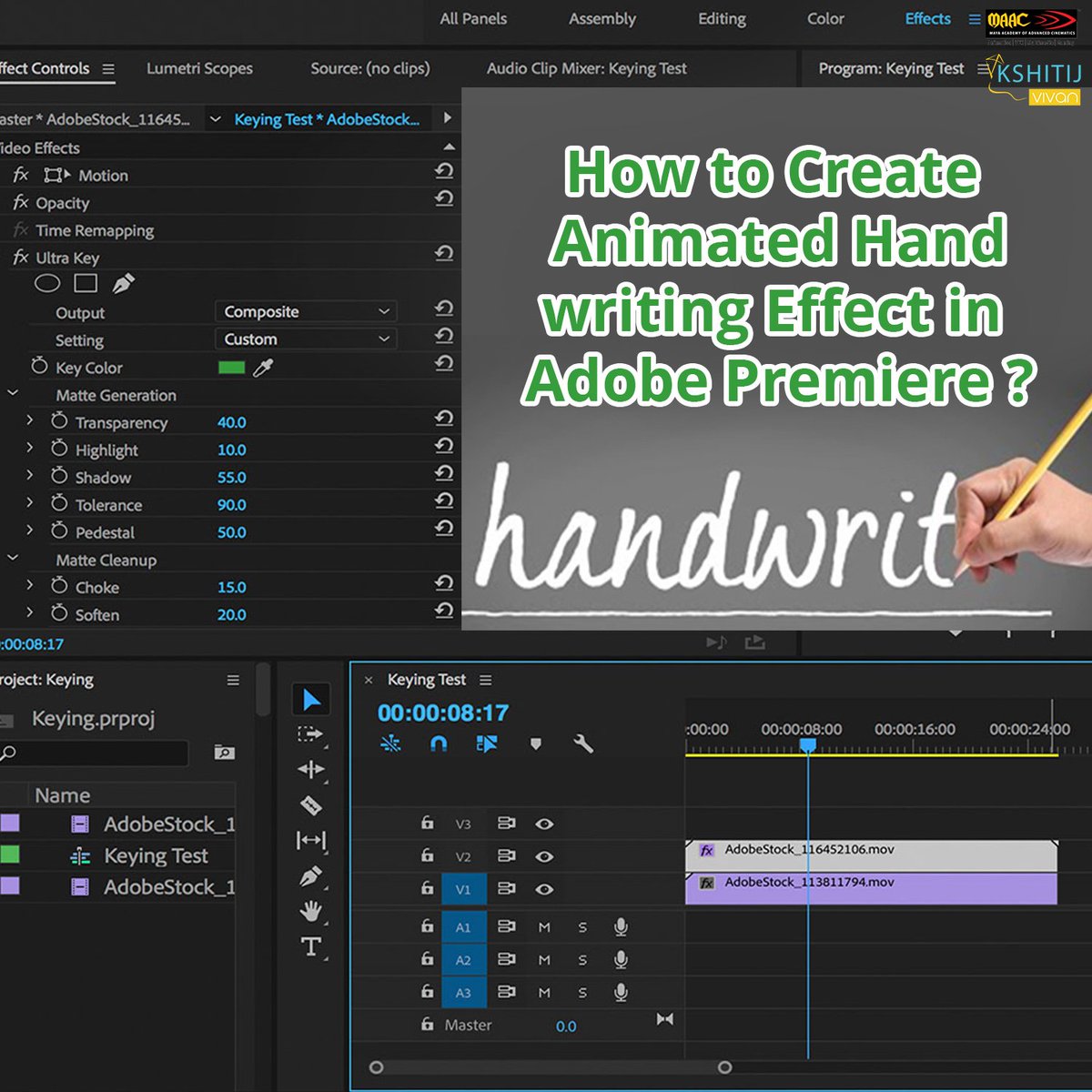Hide track V2 output eye
The height and width of the screenshot is (1092, 1092).
click(544, 856)
